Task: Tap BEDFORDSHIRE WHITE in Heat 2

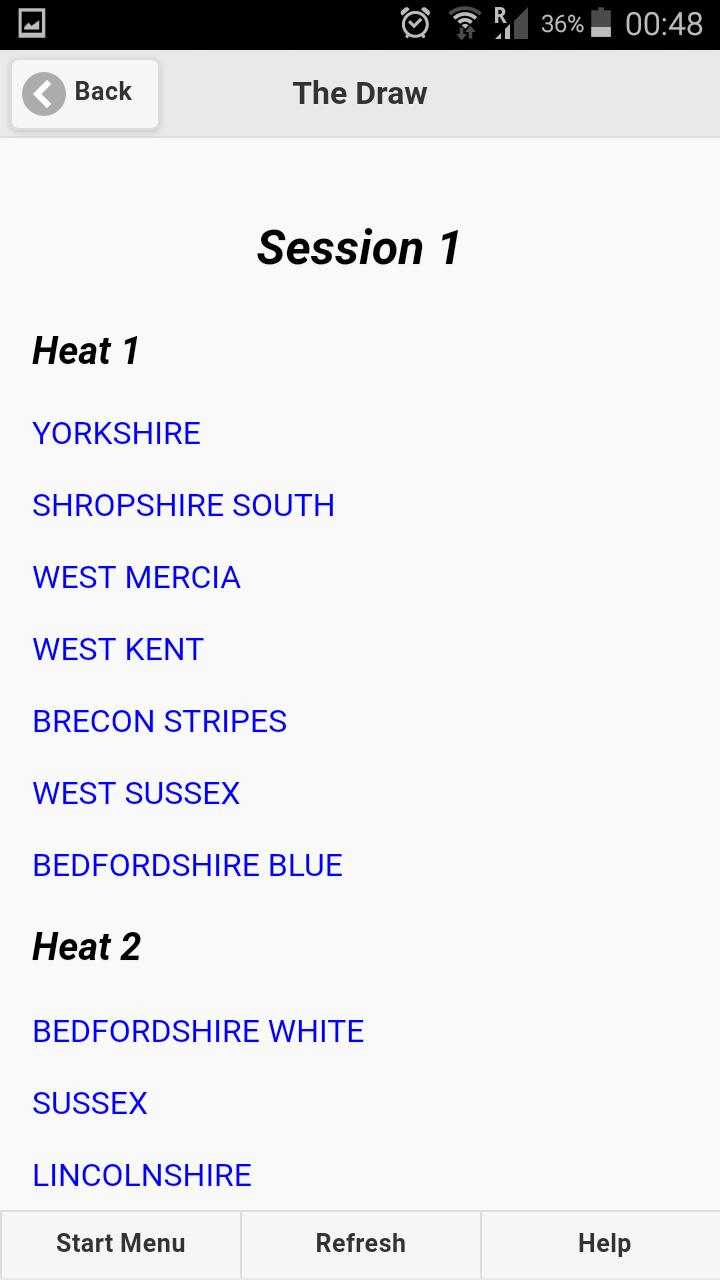Action: [x=198, y=1031]
